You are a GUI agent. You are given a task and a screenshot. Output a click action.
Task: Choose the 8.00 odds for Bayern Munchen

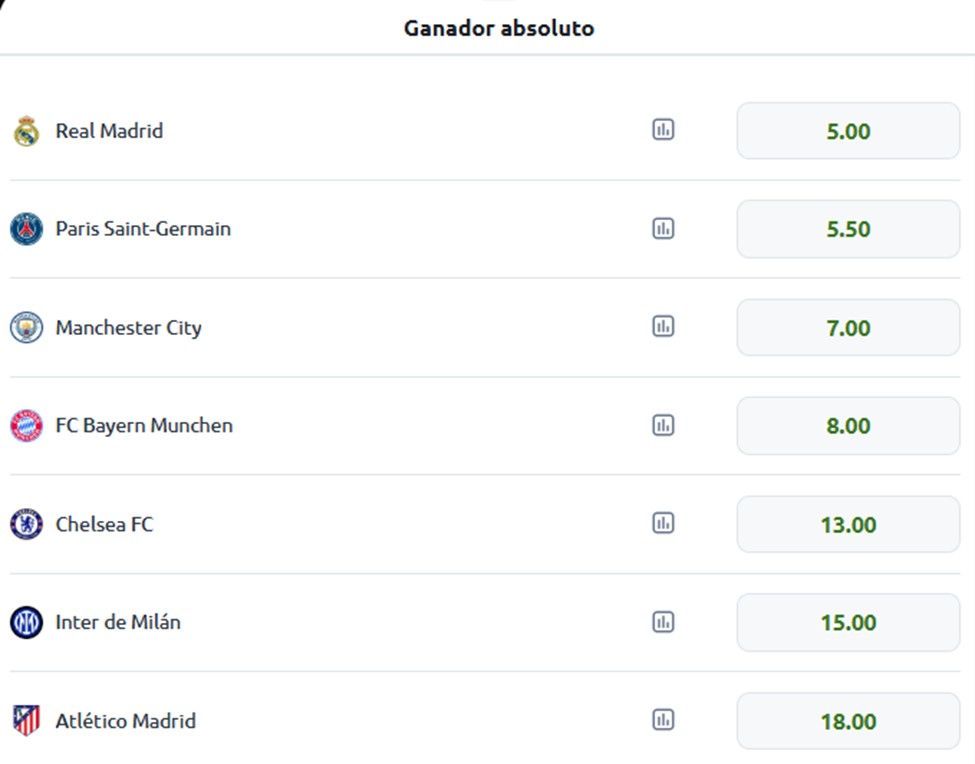(848, 426)
